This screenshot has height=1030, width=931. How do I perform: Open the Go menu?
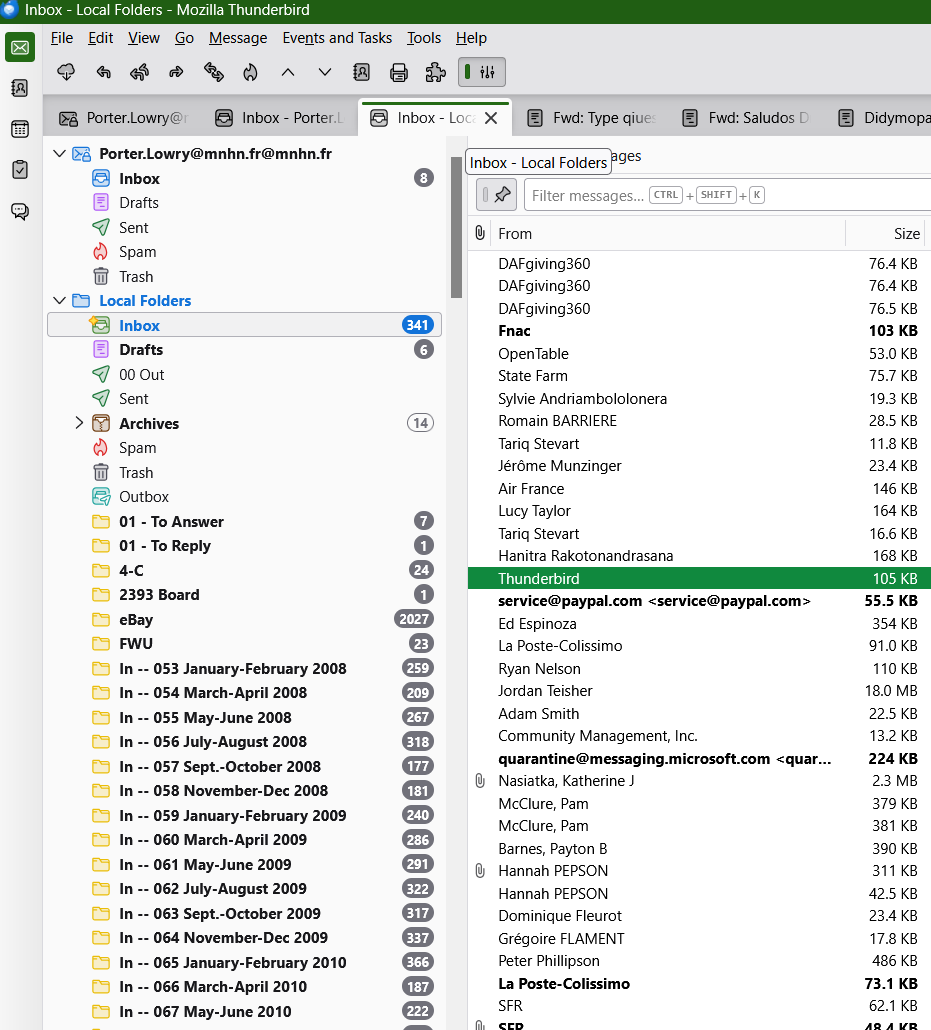(x=184, y=38)
